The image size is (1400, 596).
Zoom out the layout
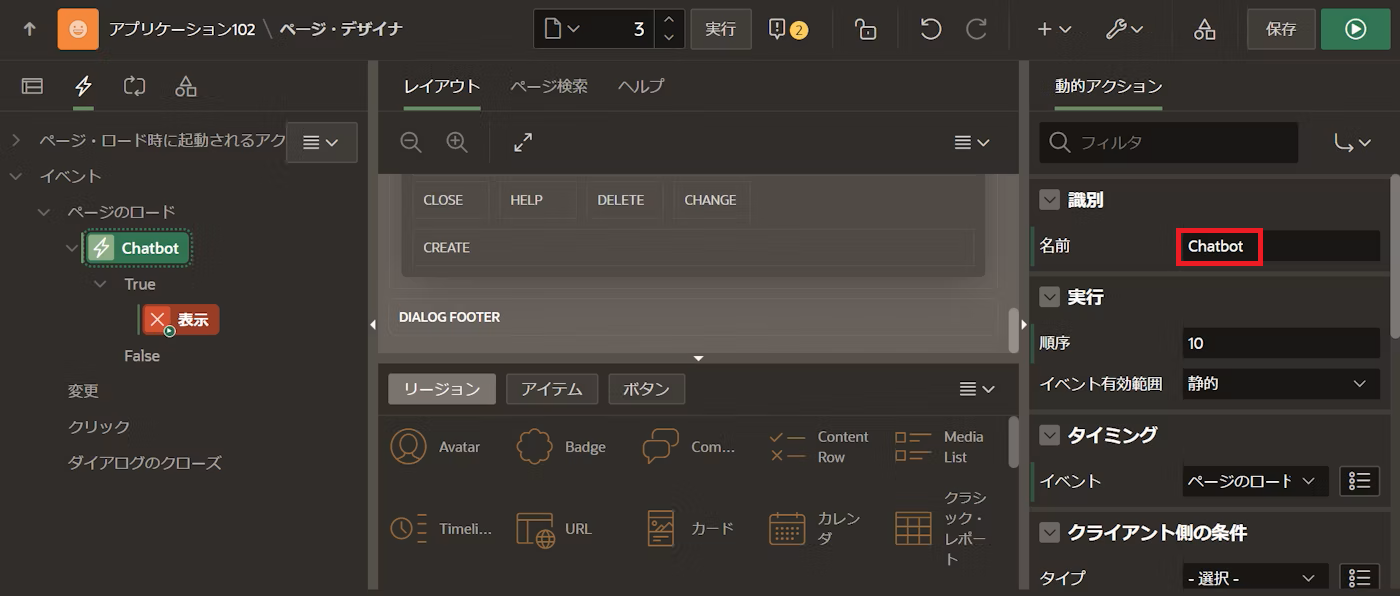point(411,142)
